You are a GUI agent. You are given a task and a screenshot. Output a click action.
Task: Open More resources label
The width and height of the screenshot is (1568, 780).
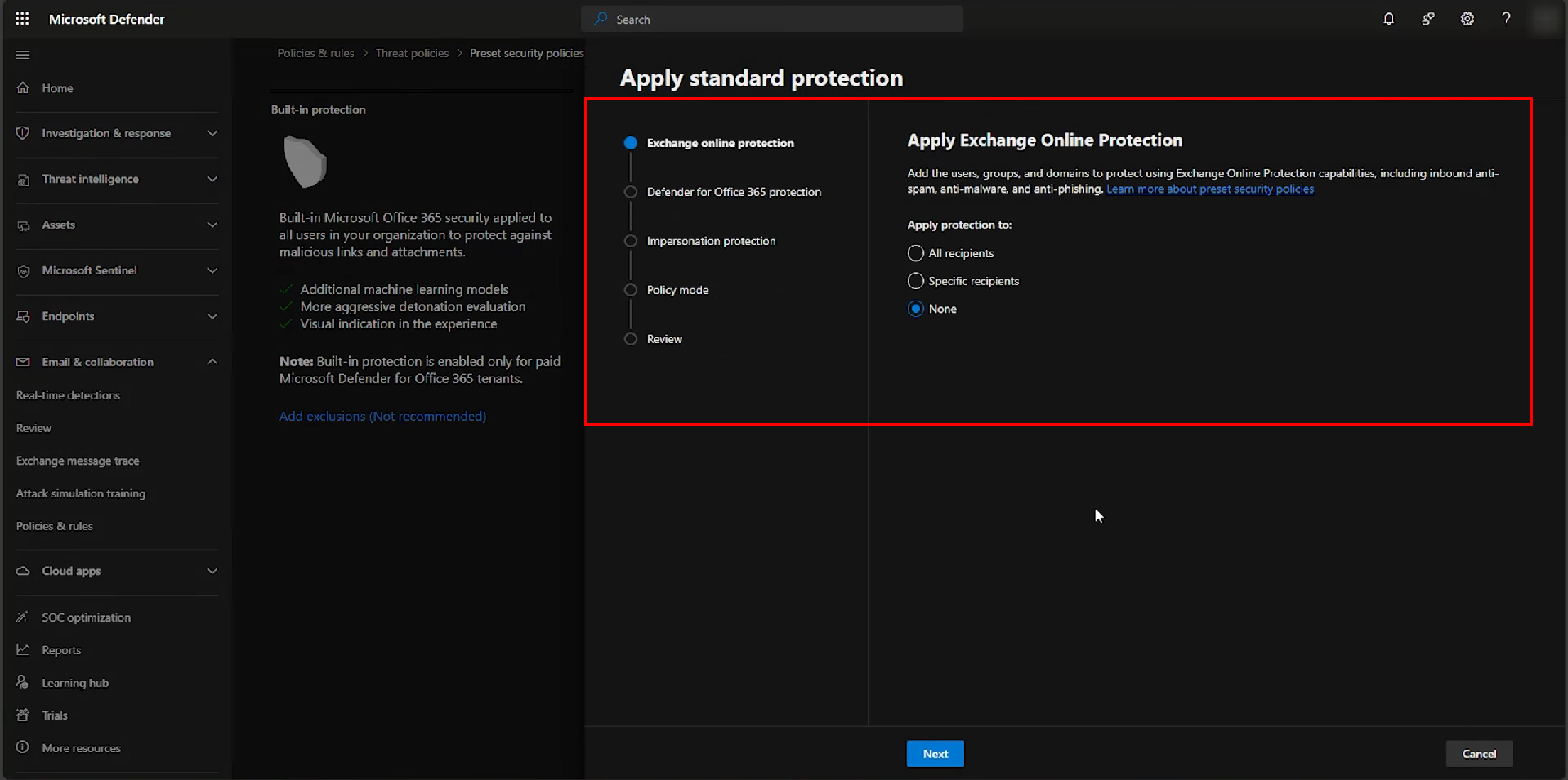[81, 748]
